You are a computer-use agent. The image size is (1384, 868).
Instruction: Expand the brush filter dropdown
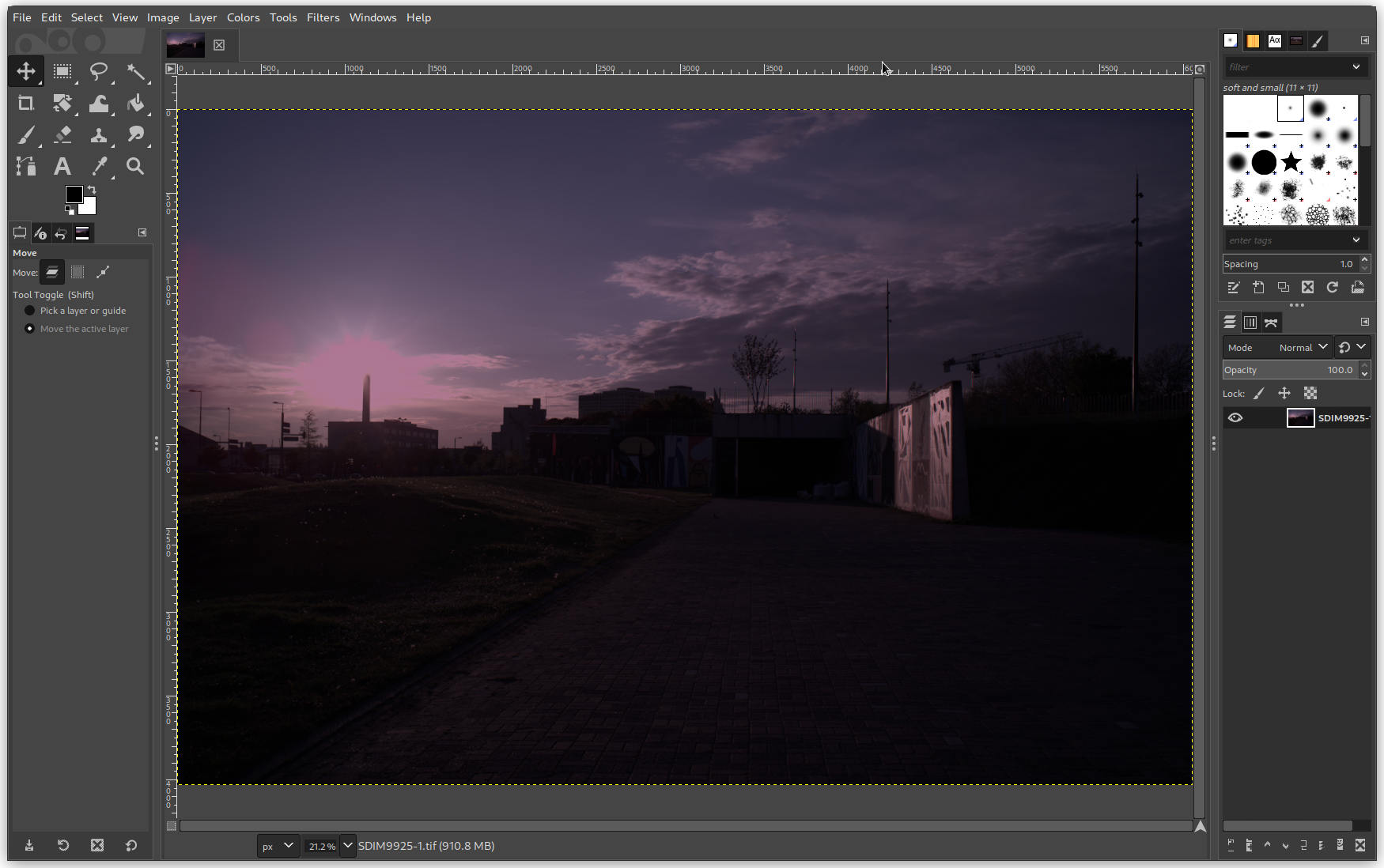[x=1356, y=67]
